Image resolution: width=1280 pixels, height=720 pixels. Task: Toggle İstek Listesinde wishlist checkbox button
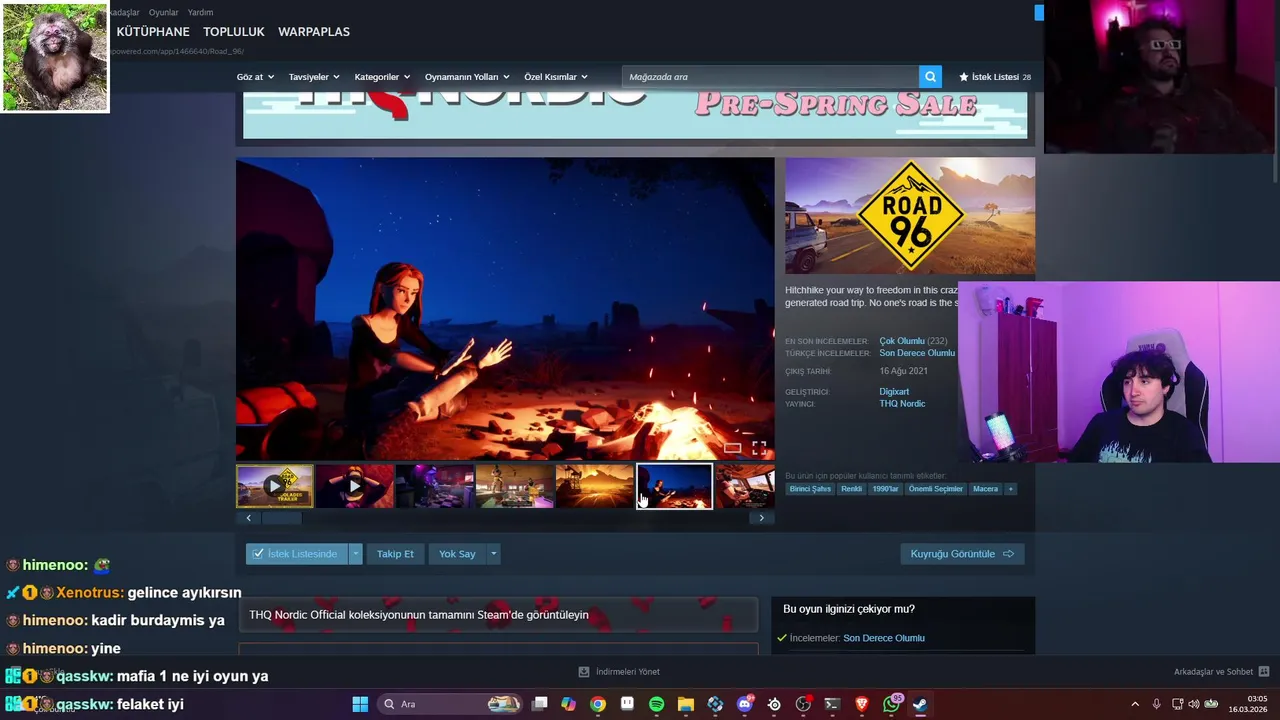(x=296, y=554)
